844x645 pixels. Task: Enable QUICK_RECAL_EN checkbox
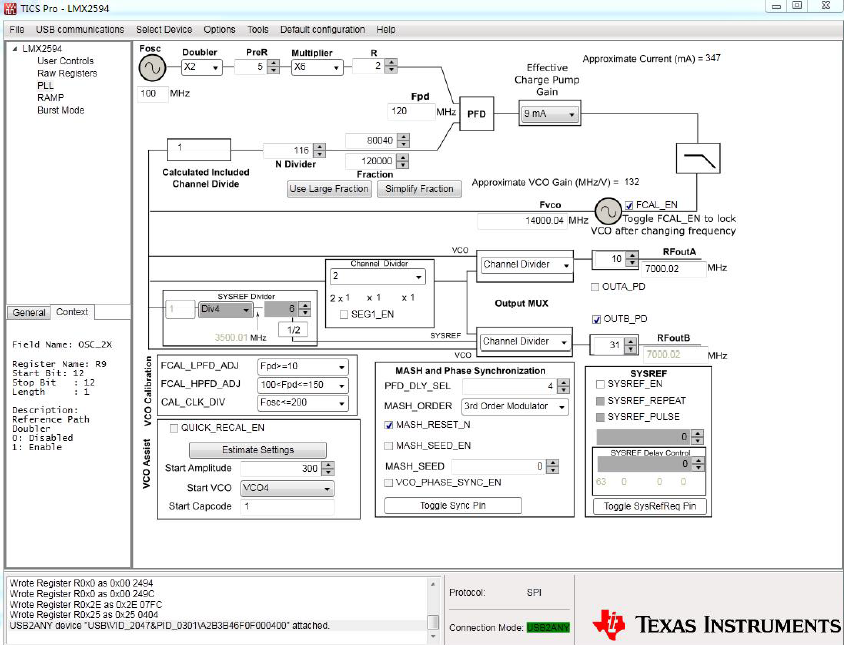[174, 428]
